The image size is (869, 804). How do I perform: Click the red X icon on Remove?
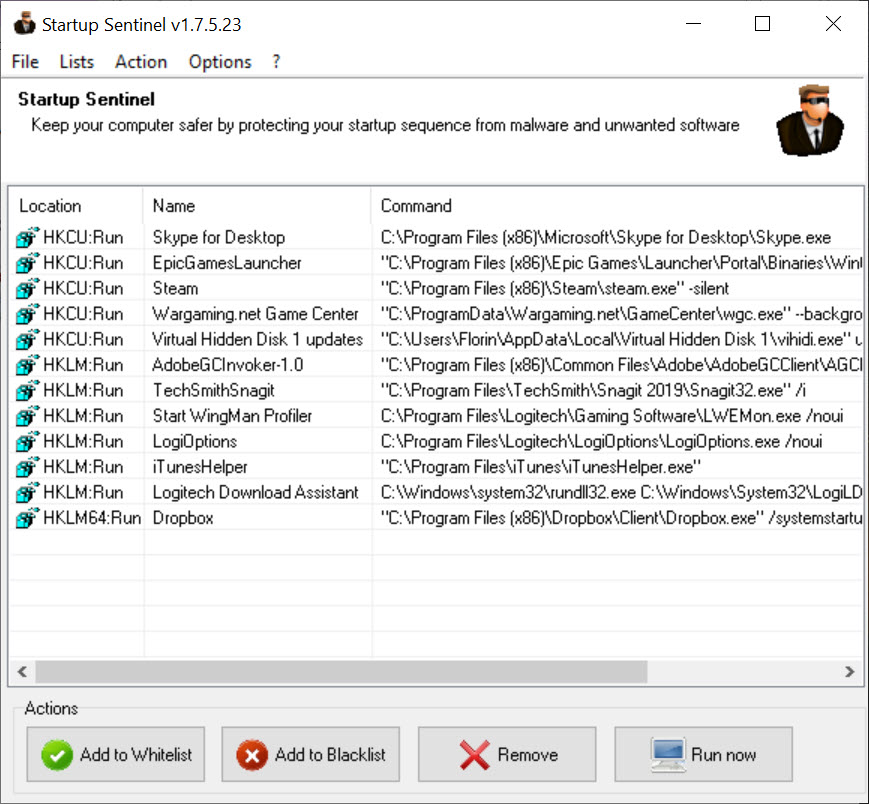coord(474,755)
